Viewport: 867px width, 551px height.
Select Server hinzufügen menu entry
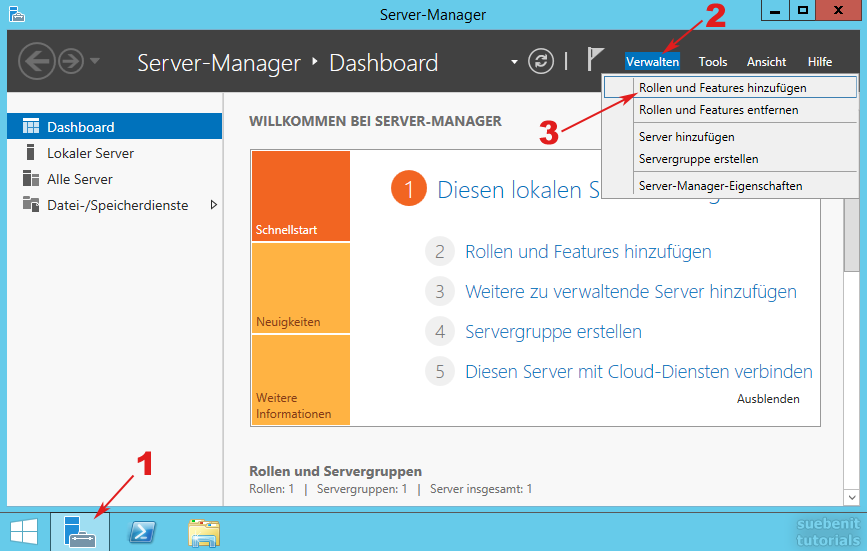pyautogui.click(x=730, y=137)
